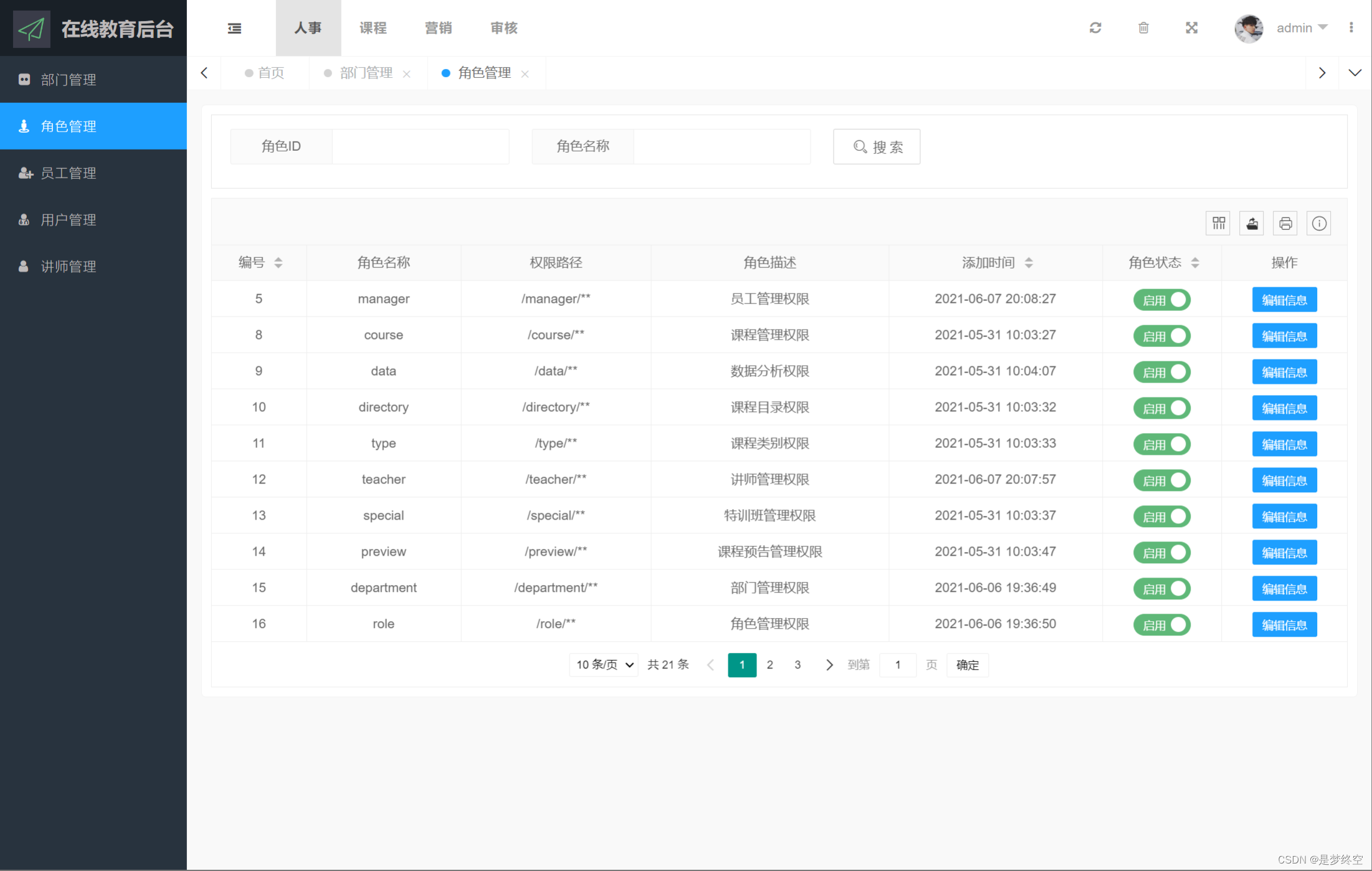Viewport: 1372px width, 871px height.
Task: Open the 营销 tab in top navigation
Action: tap(438, 27)
